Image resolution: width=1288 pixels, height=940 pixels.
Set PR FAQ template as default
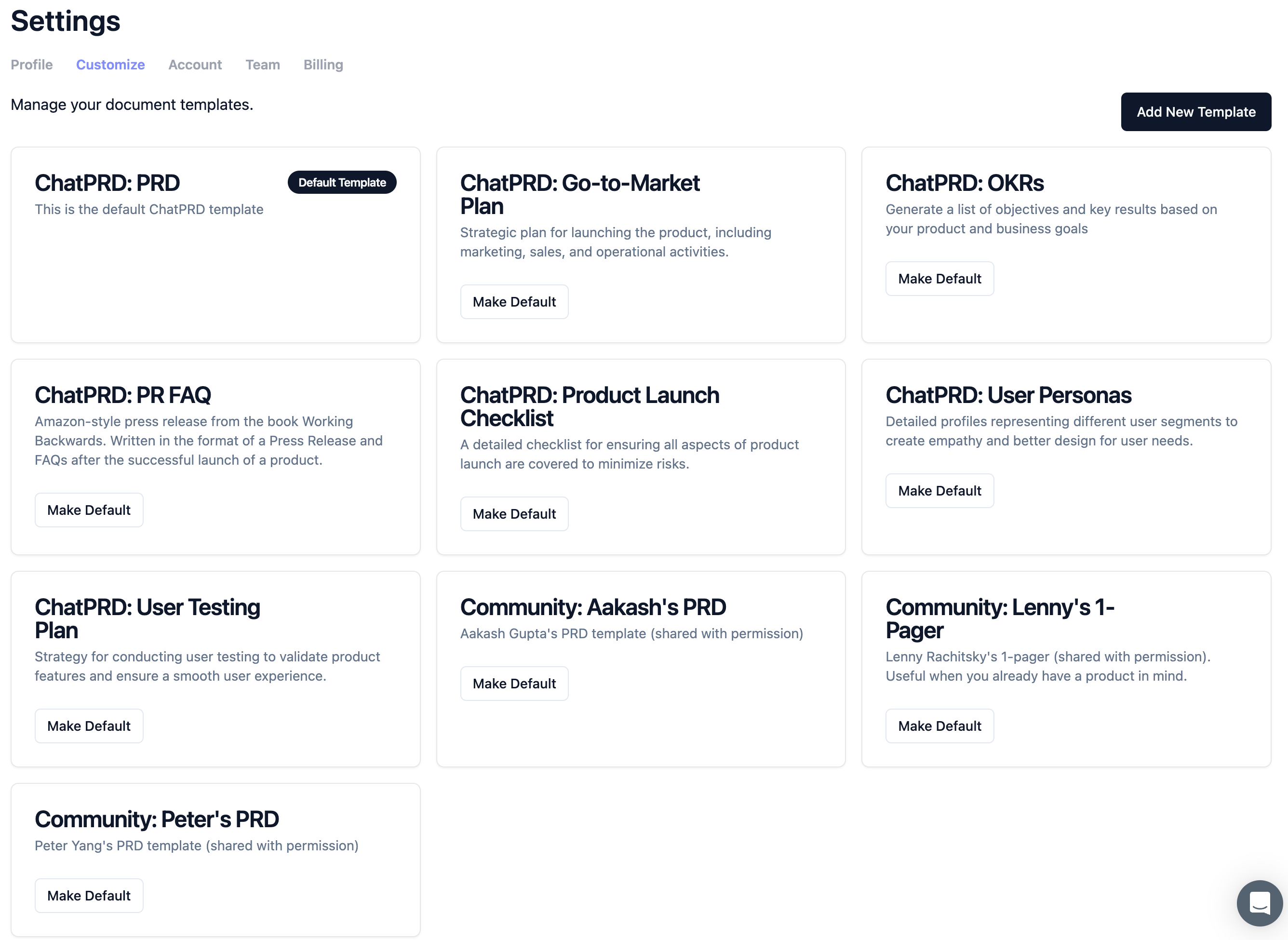(x=89, y=510)
